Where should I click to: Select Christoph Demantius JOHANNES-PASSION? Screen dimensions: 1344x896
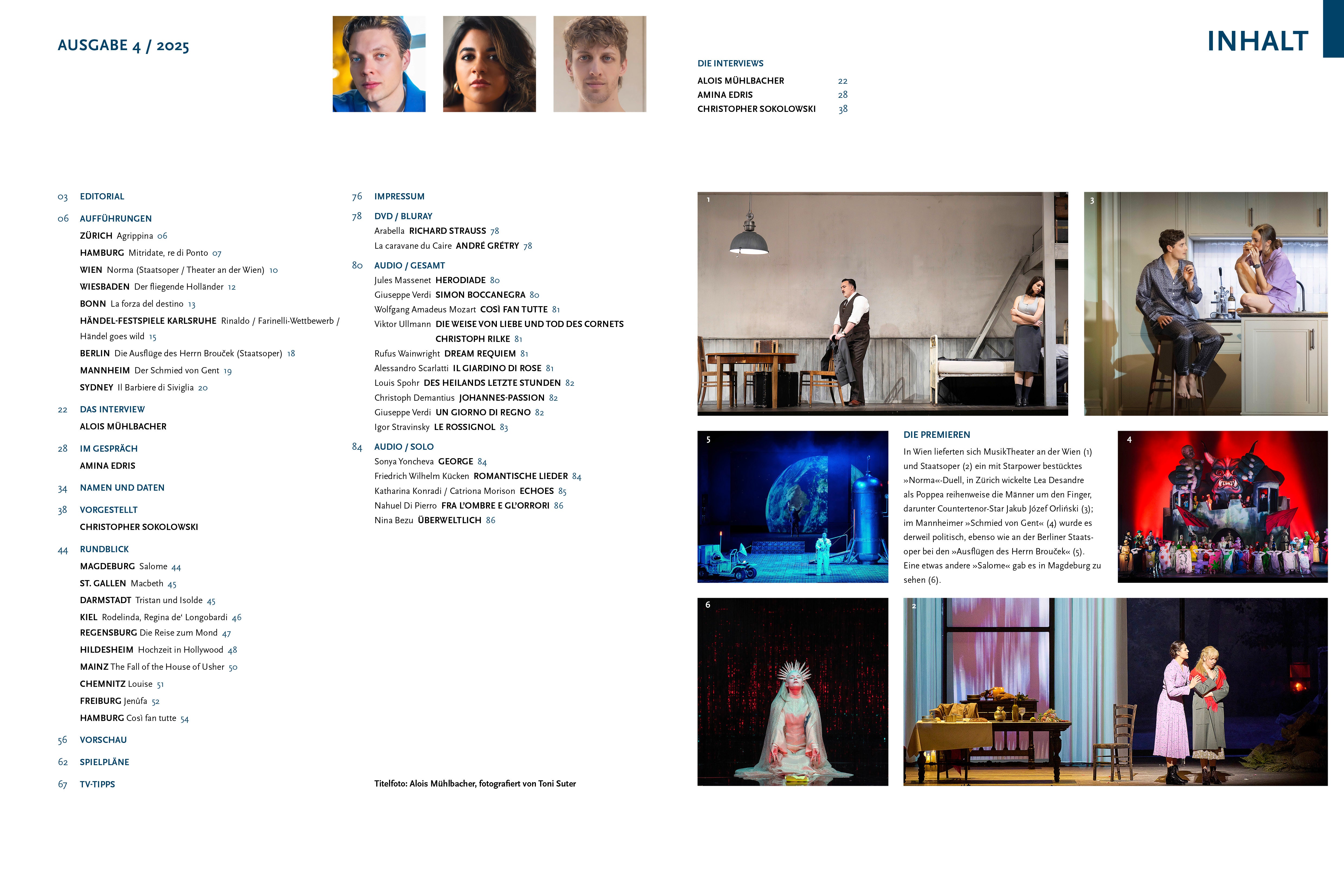click(466, 398)
